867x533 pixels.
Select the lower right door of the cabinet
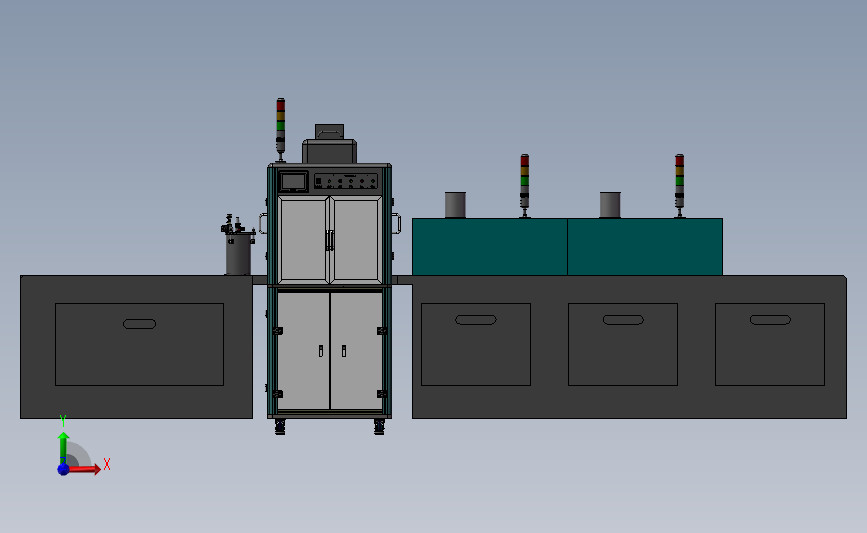pos(357,351)
